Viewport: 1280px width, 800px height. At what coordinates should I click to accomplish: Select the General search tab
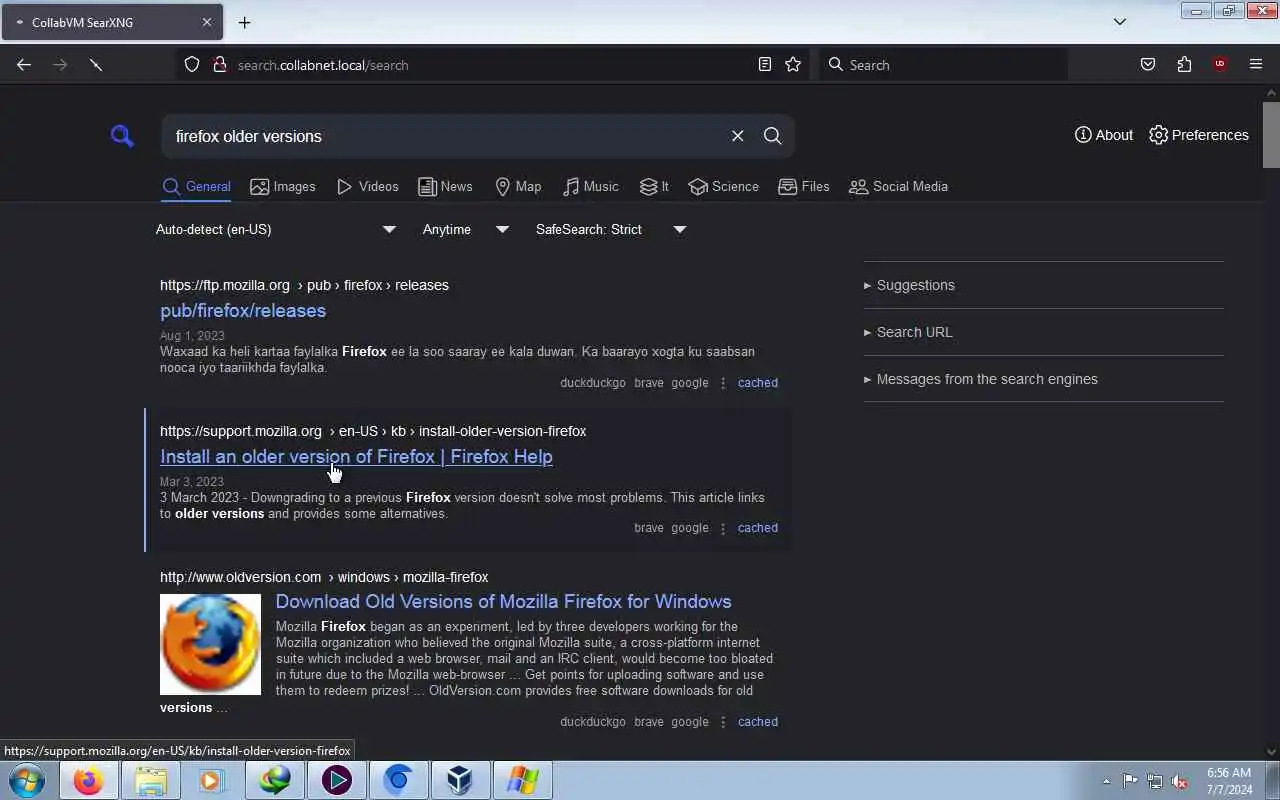[196, 186]
